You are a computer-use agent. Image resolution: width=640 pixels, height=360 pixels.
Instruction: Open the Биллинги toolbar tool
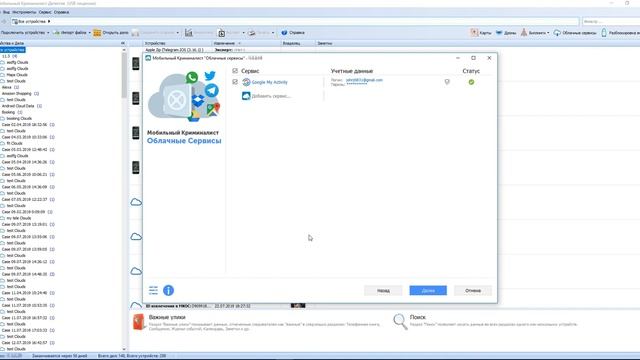pyautogui.click(x=533, y=33)
